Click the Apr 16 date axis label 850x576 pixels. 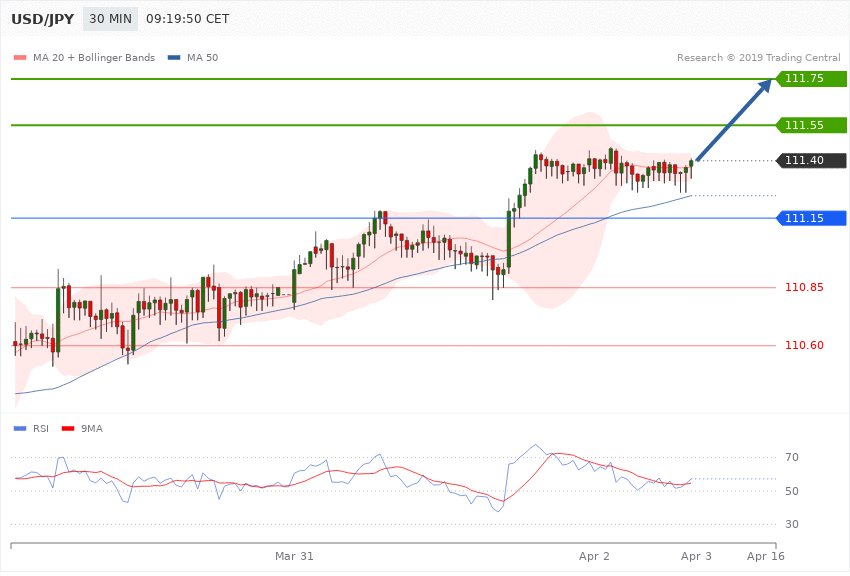[x=765, y=556]
